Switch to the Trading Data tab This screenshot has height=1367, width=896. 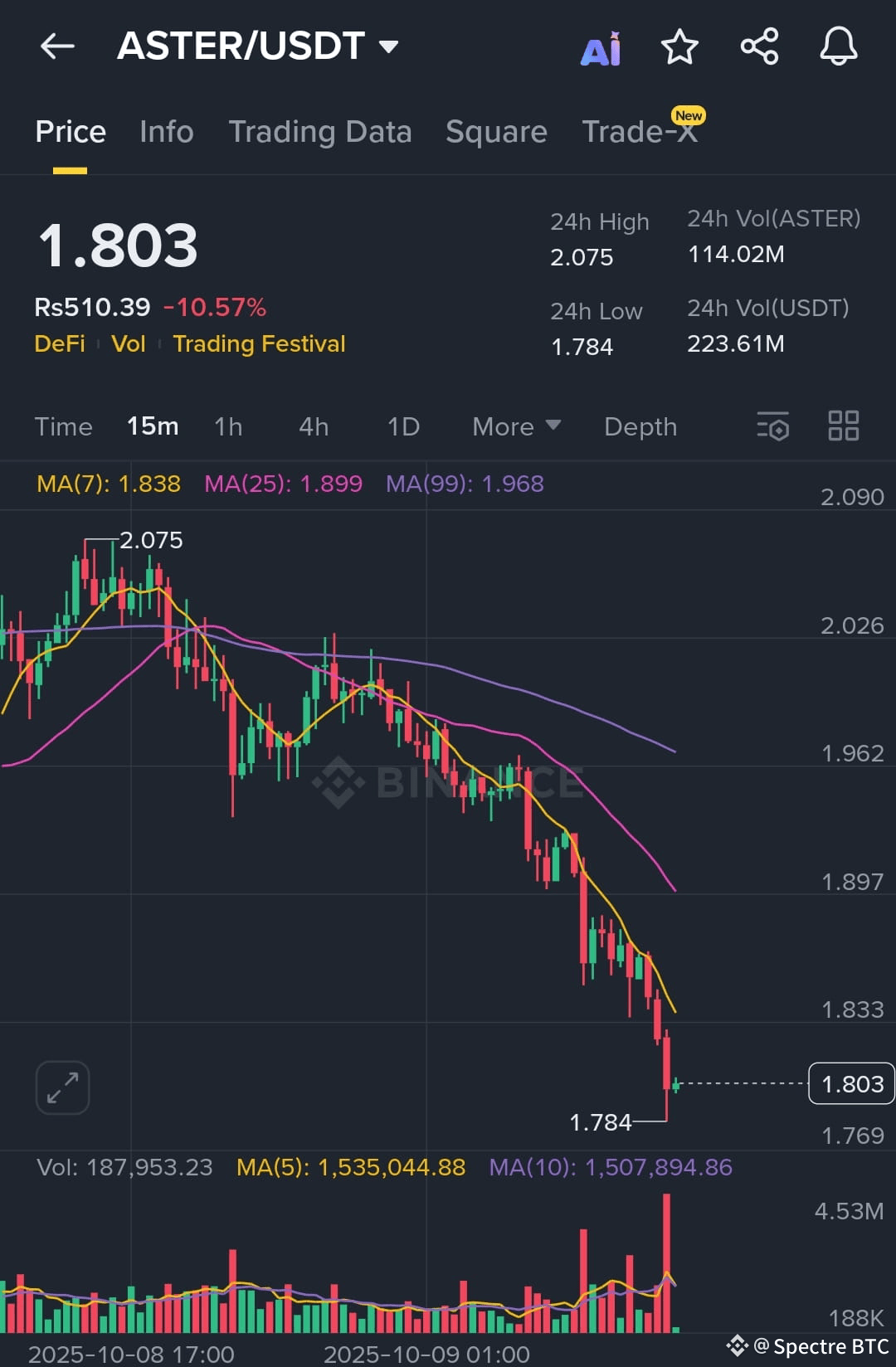tap(320, 132)
